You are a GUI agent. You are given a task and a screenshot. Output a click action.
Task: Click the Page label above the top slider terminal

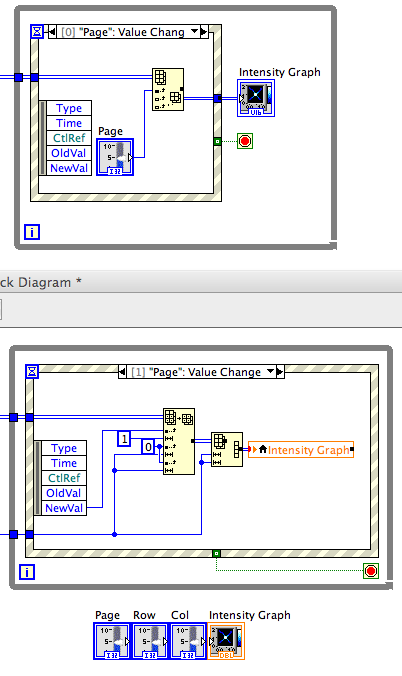coord(110,131)
